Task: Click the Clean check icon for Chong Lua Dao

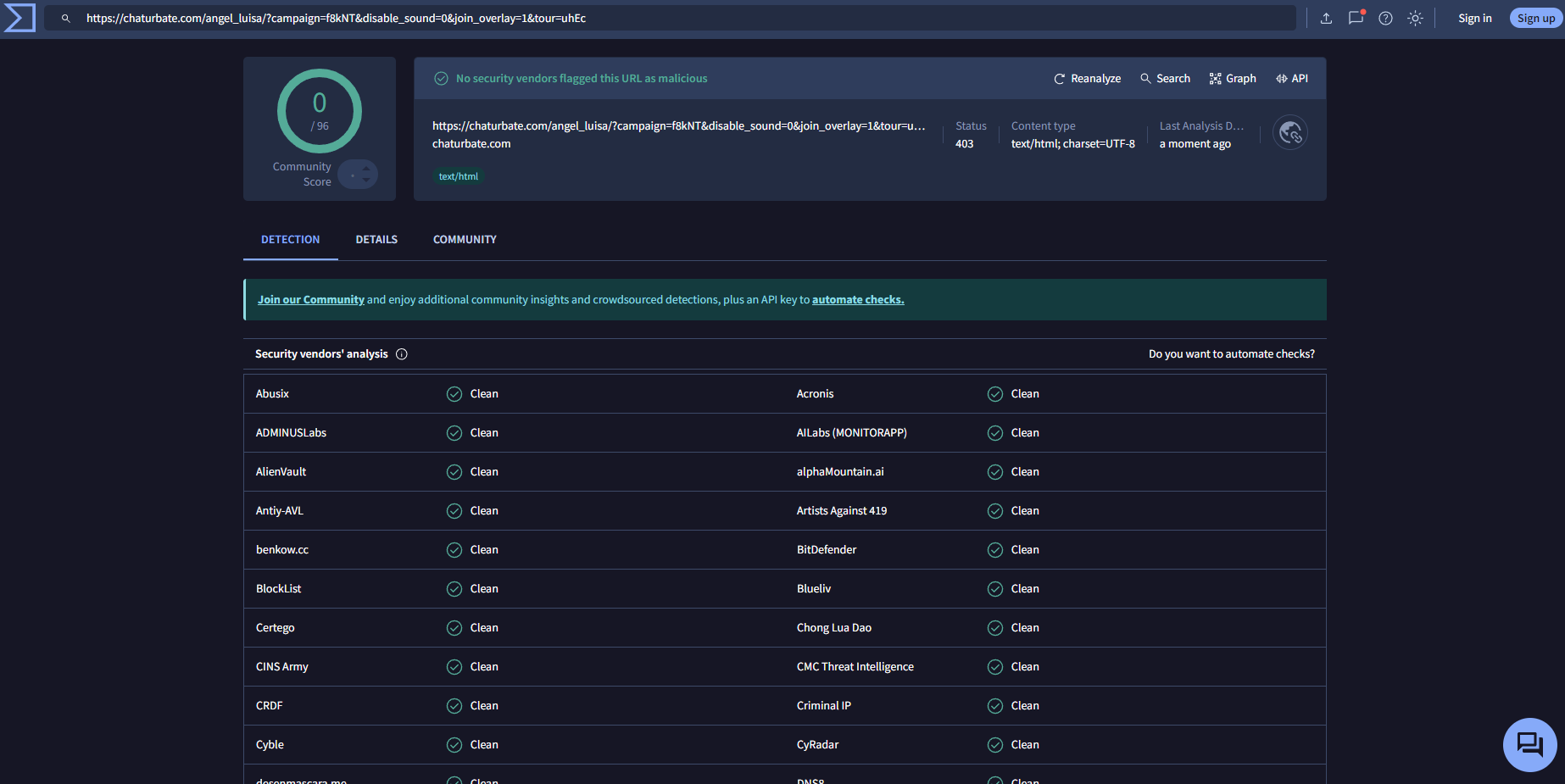Action: click(995, 628)
